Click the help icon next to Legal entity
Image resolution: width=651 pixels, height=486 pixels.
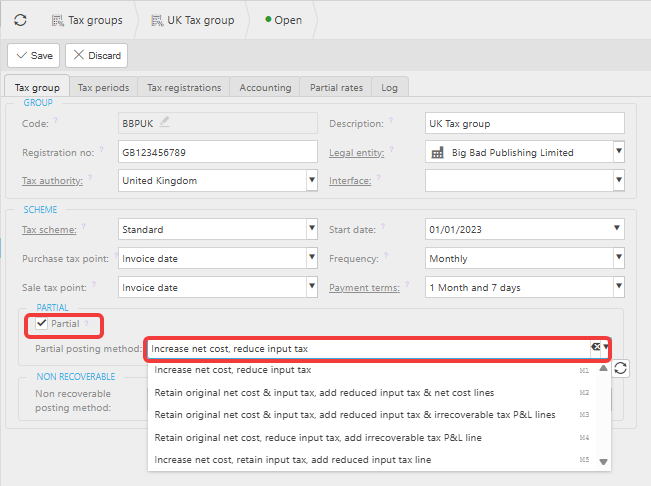coord(392,149)
